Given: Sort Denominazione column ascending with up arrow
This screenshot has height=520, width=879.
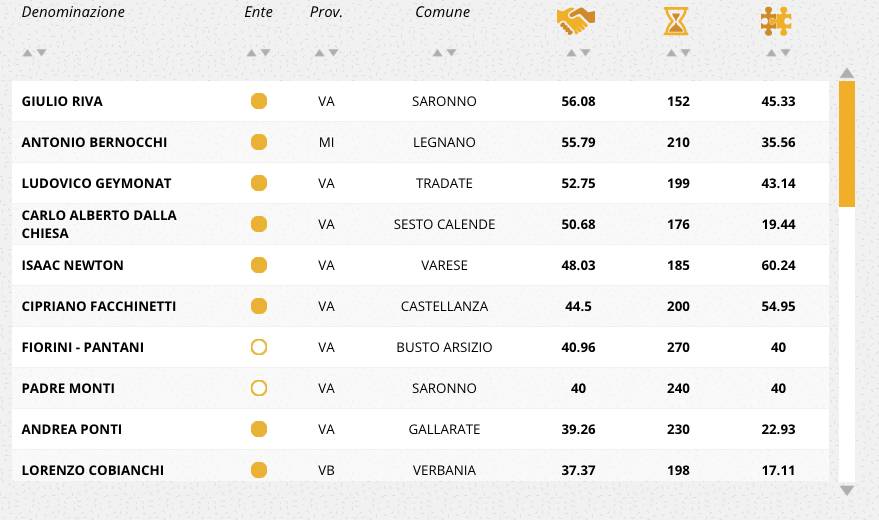Looking at the screenshot, I should pos(27,53).
